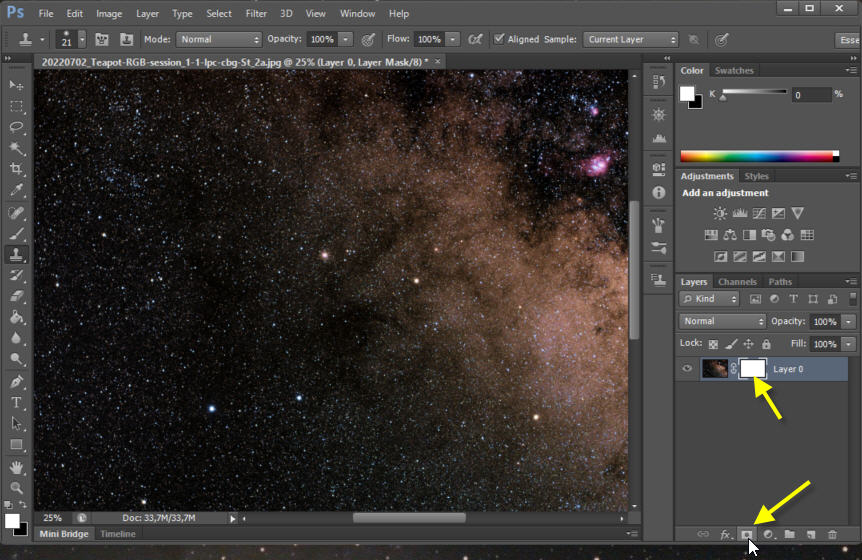Click the color spectrum ramp bar
Viewport: 862px width, 560px height.
click(757, 156)
